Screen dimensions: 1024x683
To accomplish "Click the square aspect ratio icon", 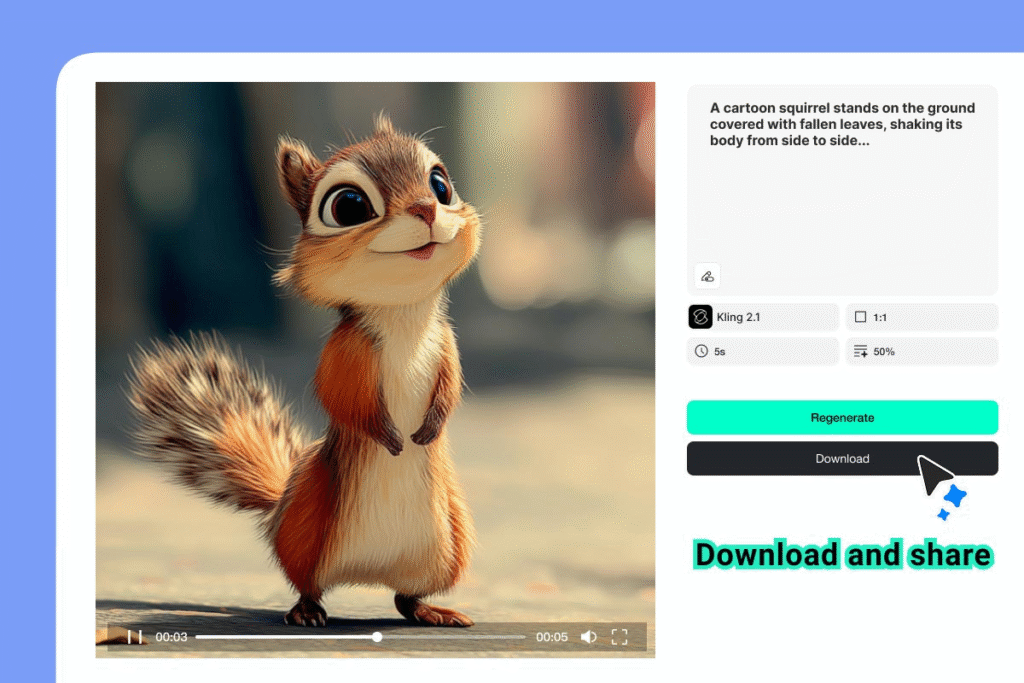I will (x=860, y=317).
